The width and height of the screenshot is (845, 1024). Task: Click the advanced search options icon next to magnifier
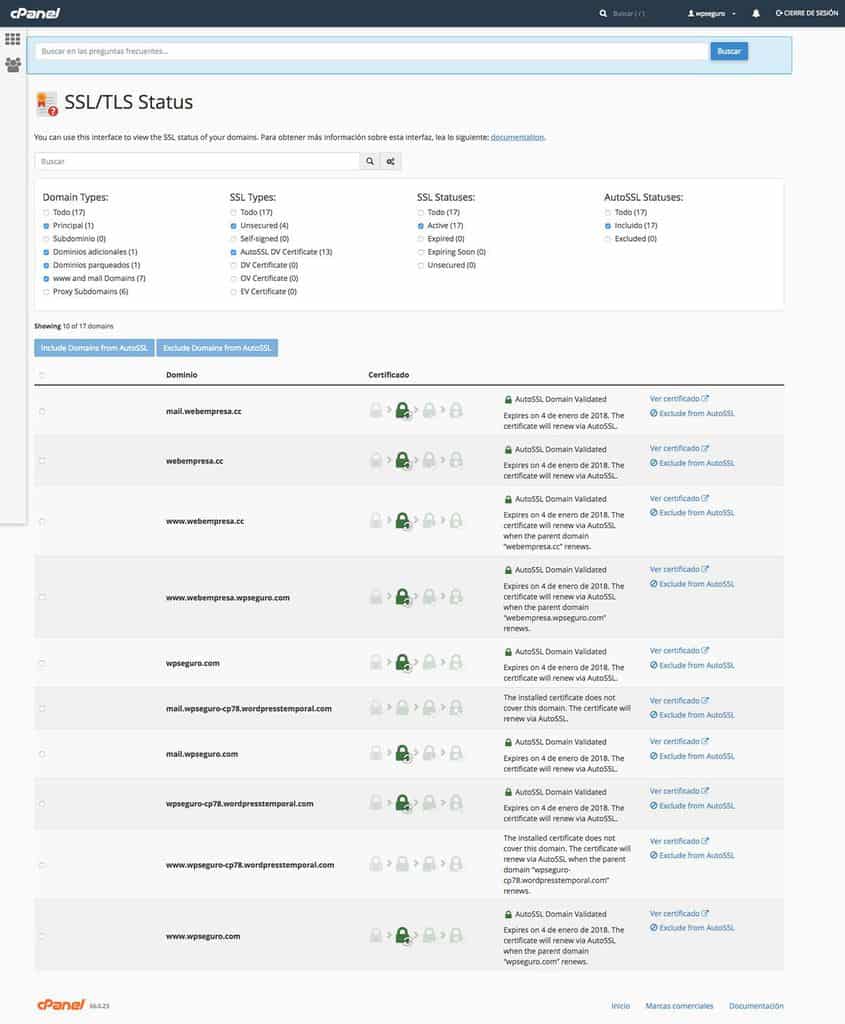click(x=390, y=161)
